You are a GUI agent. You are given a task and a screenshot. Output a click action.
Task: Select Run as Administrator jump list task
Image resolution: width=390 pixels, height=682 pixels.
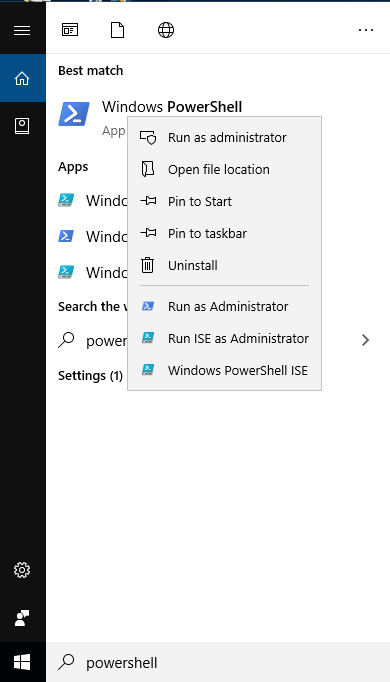[x=224, y=307]
